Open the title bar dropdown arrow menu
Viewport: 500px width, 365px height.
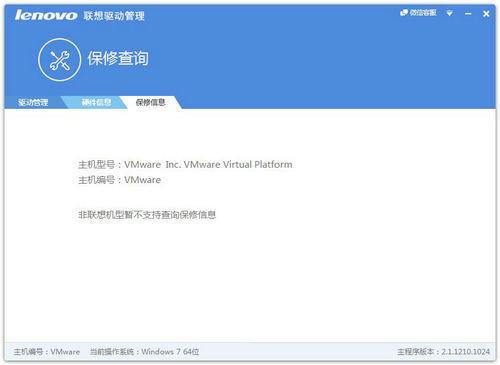point(450,13)
